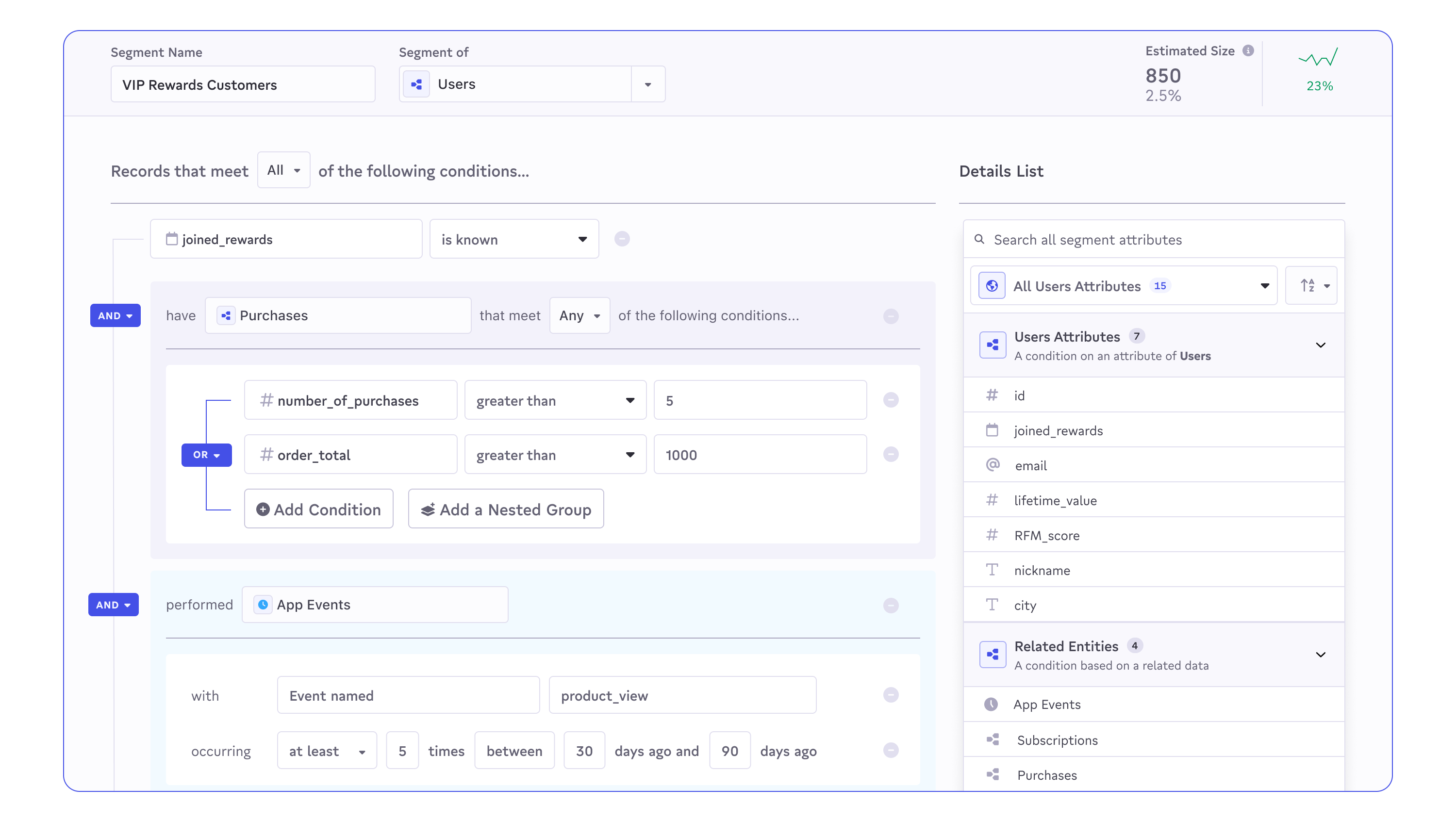Toggle the AND operator before App Events
This screenshot has width=1456, height=821.
pos(113,605)
